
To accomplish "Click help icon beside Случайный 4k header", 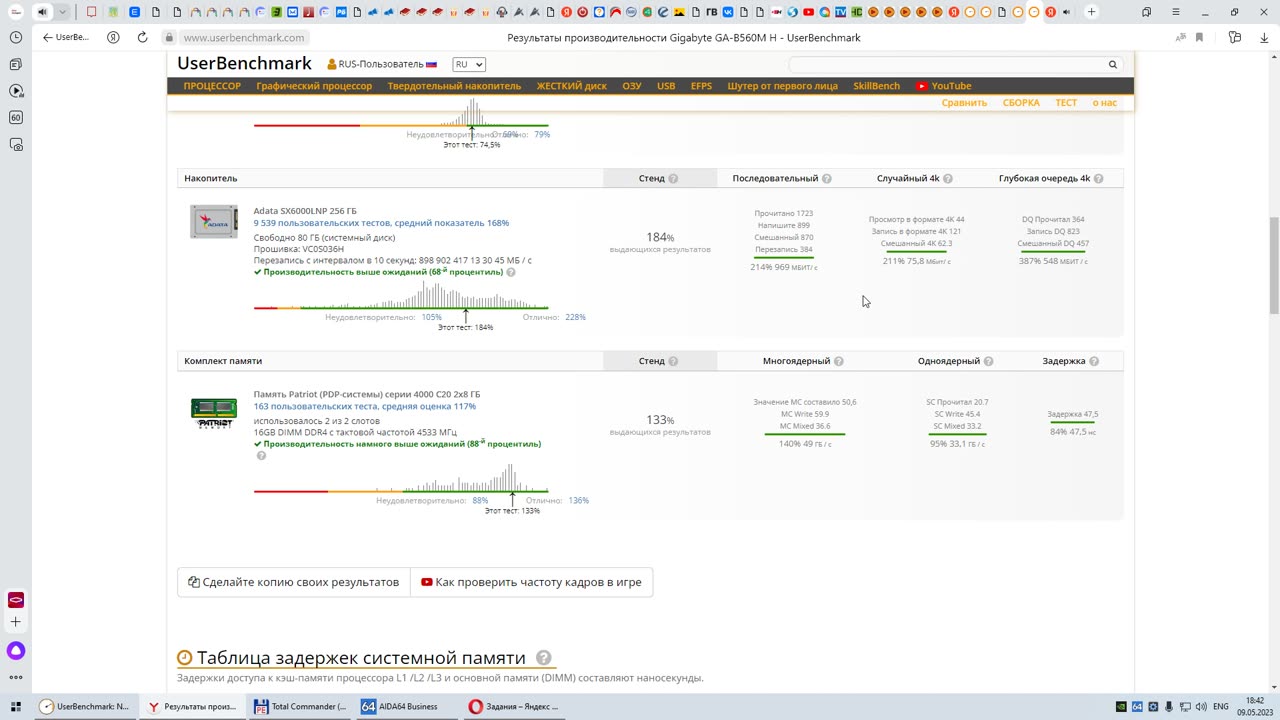I will pyautogui.click(x=948, y=179).
